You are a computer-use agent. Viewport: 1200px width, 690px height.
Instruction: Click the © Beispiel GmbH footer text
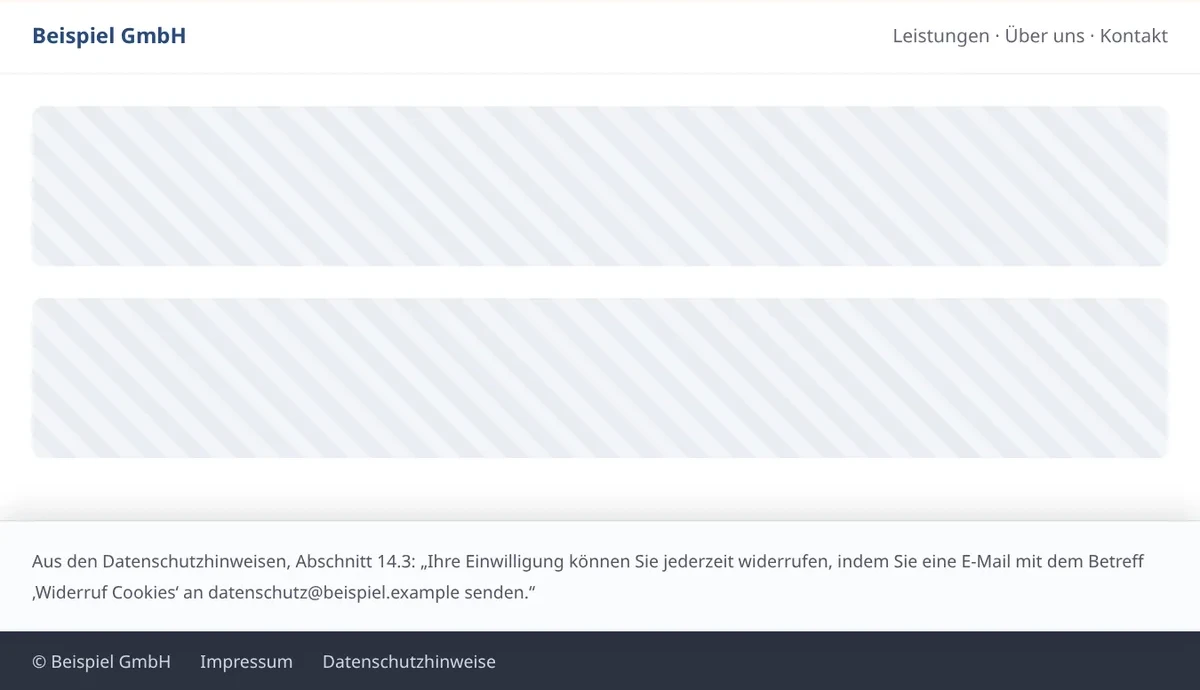click(101, 662)
